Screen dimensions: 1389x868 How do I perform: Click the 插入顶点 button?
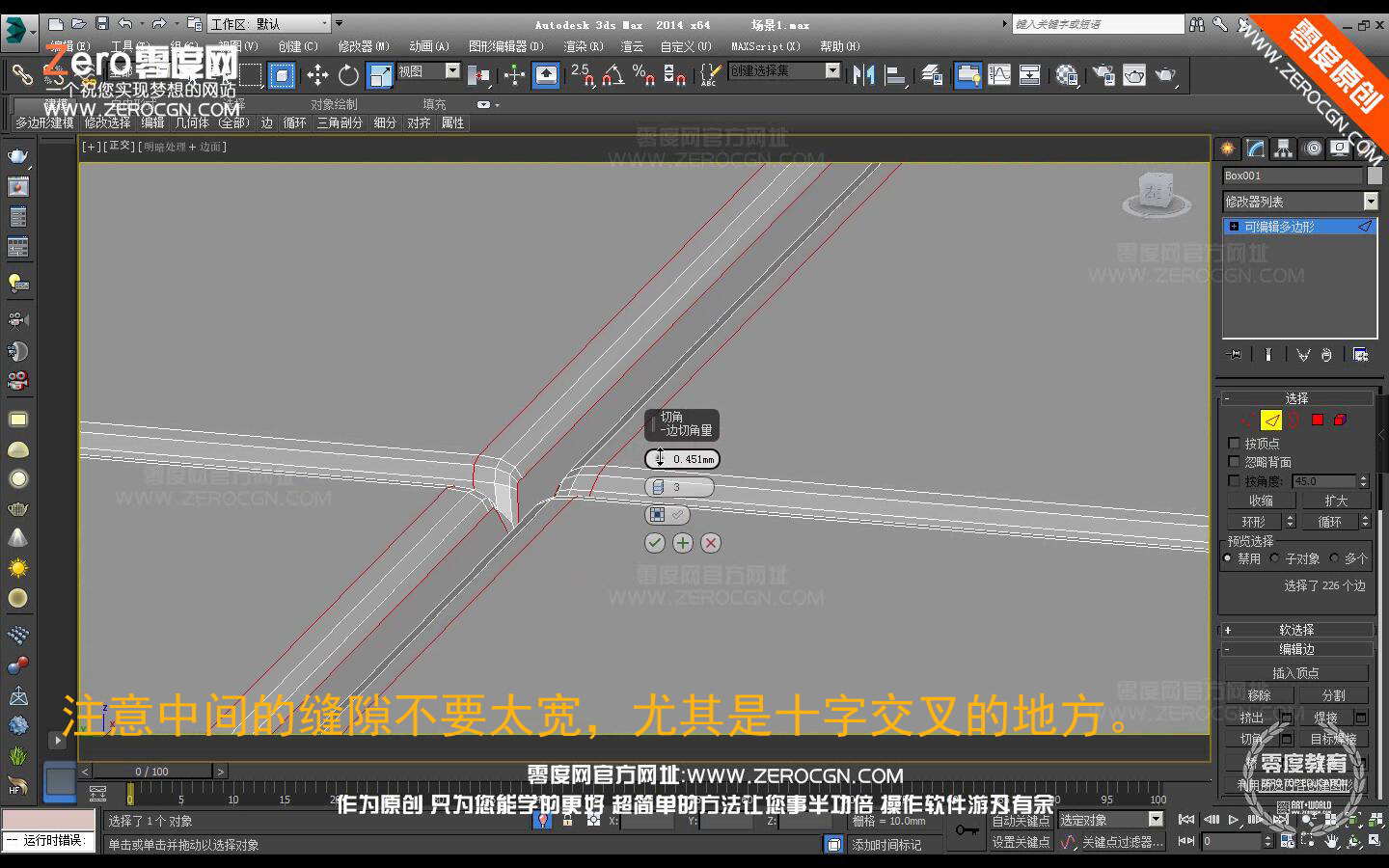tap(1295, 673)
